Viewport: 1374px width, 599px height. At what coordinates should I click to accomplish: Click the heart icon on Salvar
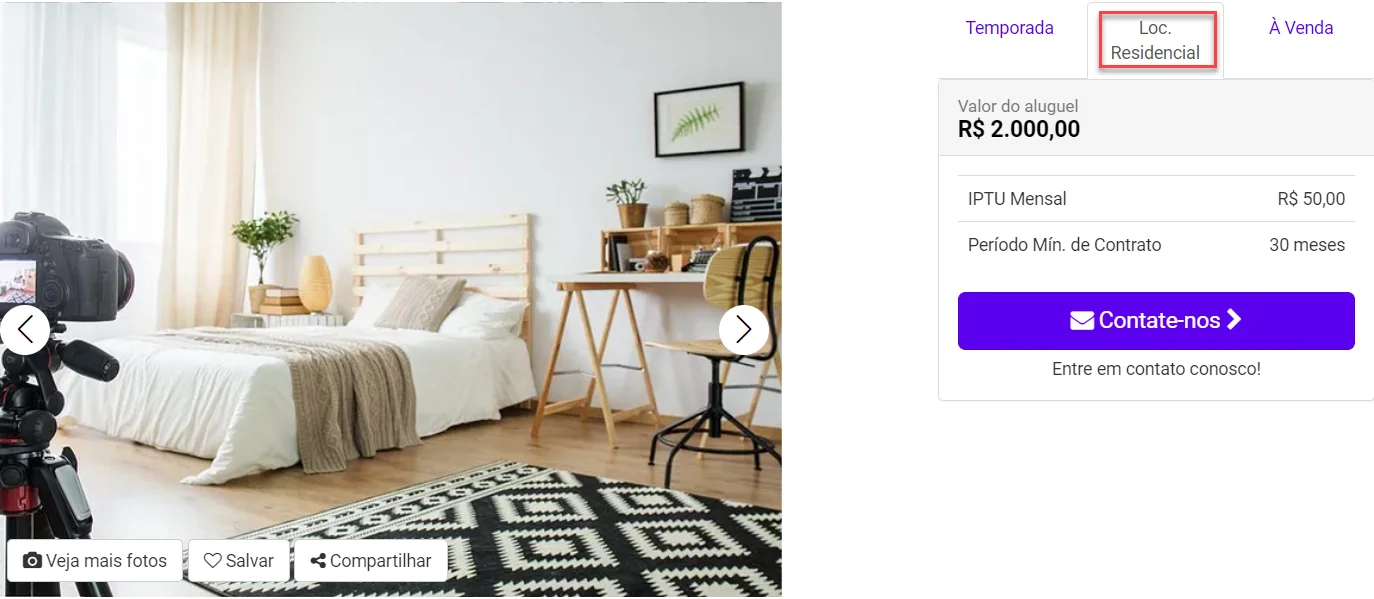pos(212,561)
